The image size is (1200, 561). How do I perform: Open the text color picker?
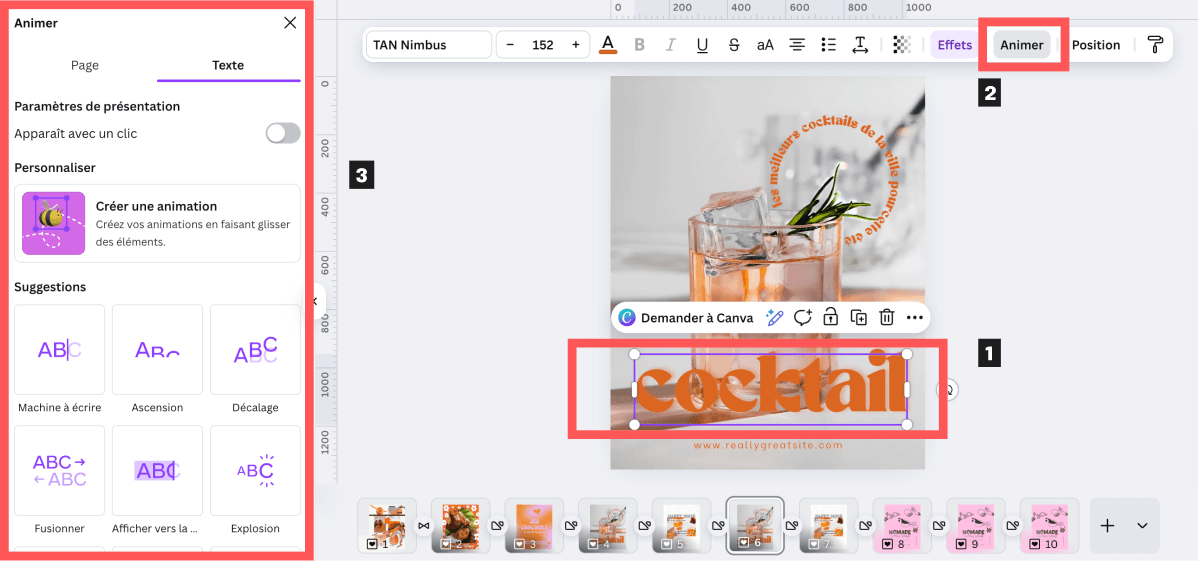(608, 45)
